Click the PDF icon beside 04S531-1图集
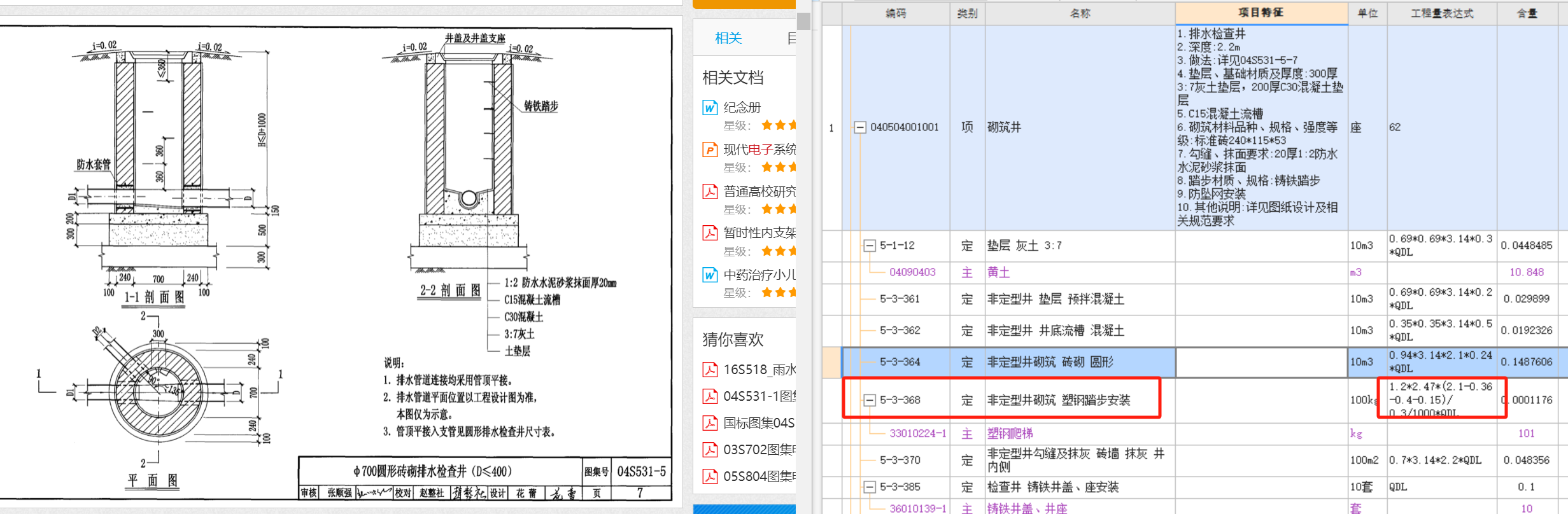Viewport: 1568px width, 514px height. point(710,396)
